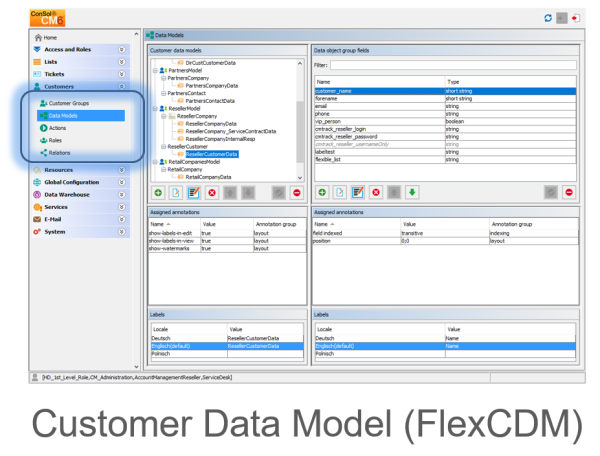This screenshot has height=456, width=600.
Task: Delete data model with red X icon
Action: [x=212, y=192]
